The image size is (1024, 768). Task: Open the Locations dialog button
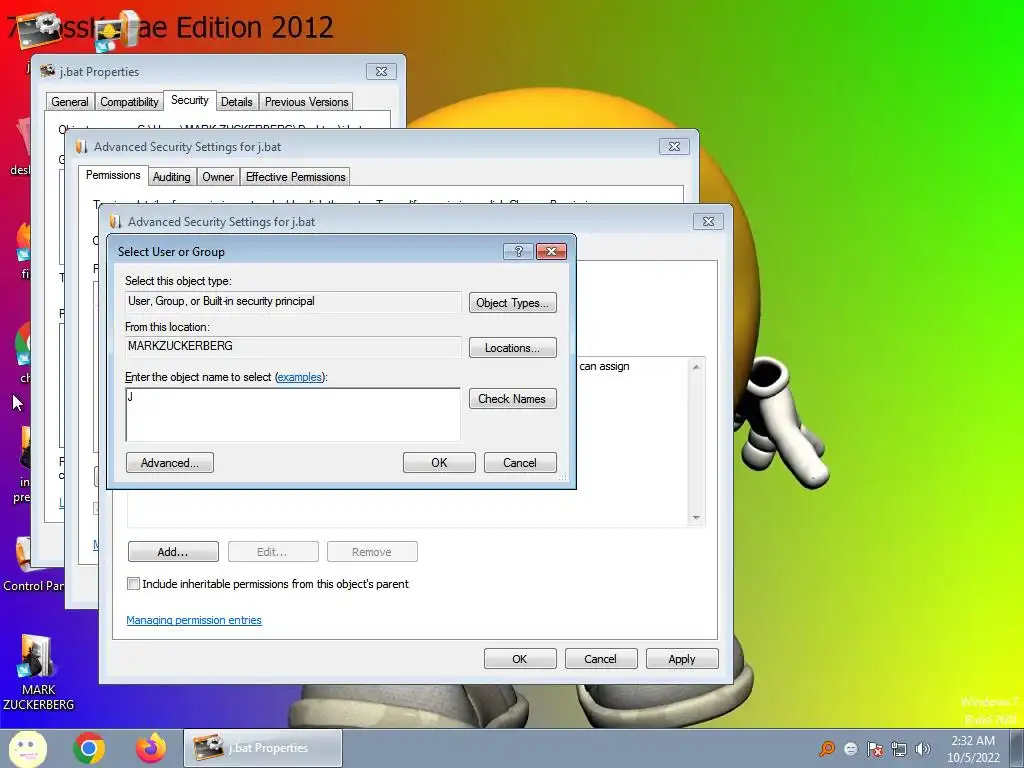tap(513, 347)
